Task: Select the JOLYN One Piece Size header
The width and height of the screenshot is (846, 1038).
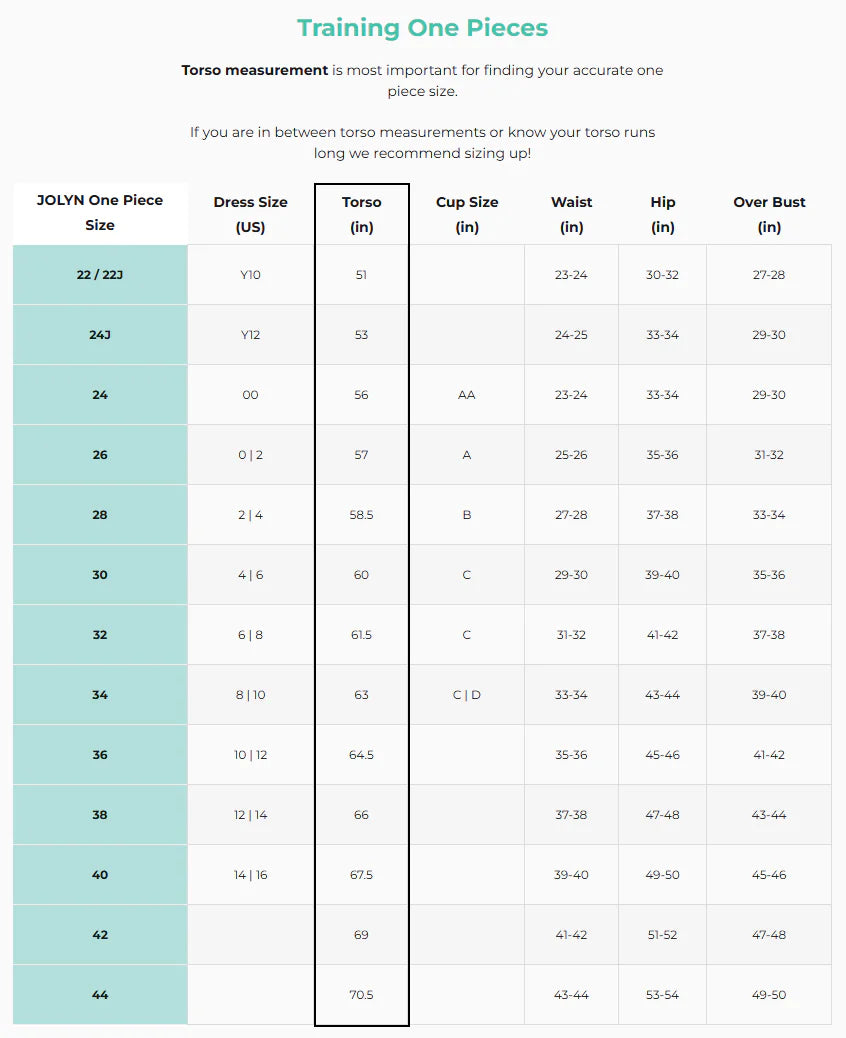Action: (x=100, y=212)
